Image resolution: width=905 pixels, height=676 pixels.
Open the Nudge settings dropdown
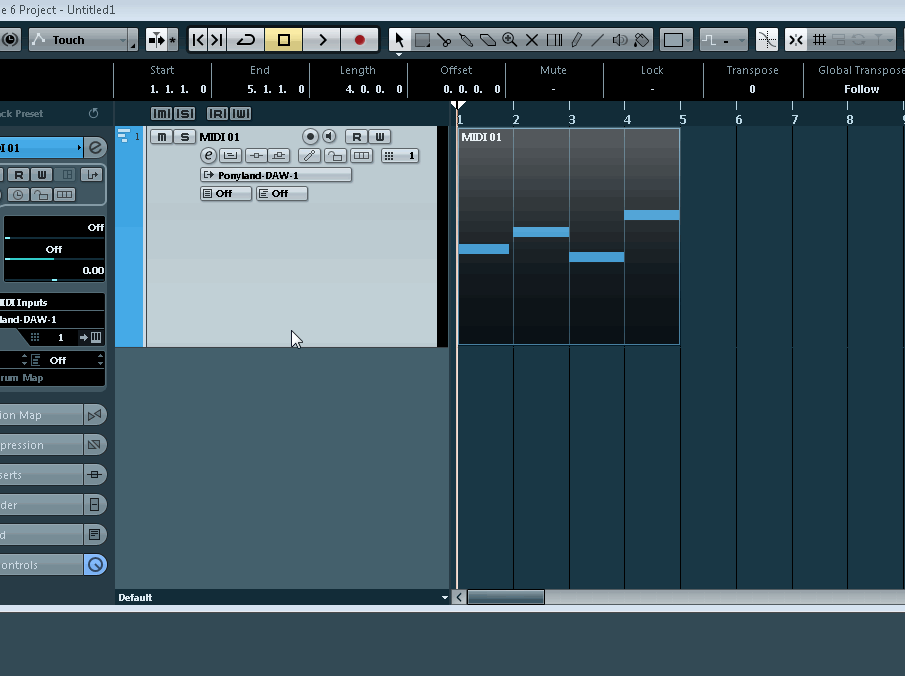(x=724, y=40)
